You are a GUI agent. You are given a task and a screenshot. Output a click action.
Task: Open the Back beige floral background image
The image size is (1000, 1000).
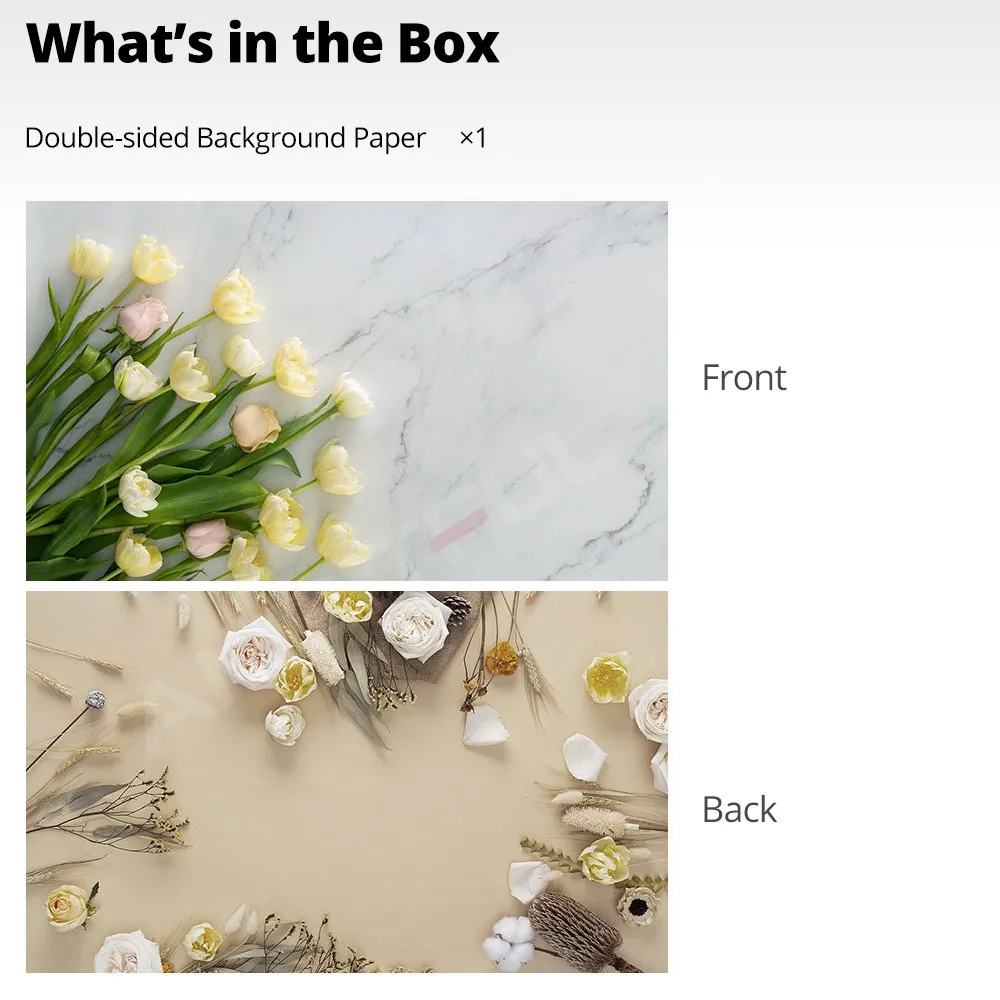tap(347, 781)
